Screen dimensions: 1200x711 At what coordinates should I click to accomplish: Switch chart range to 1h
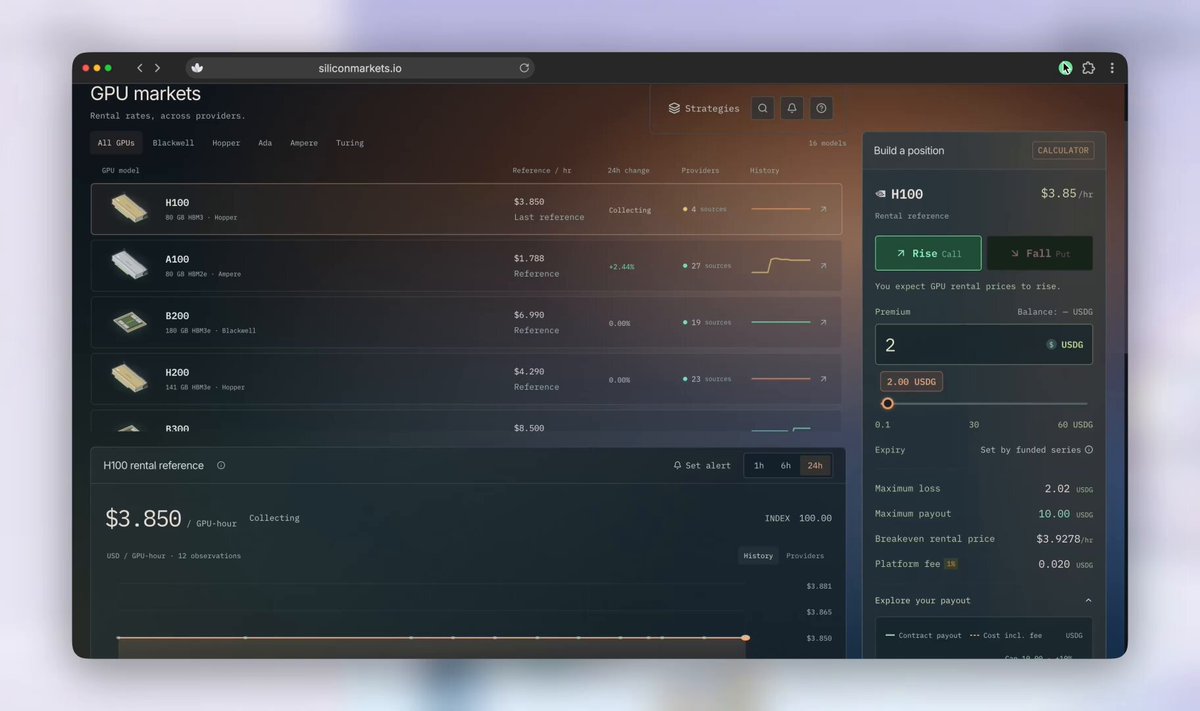[759, 466]
